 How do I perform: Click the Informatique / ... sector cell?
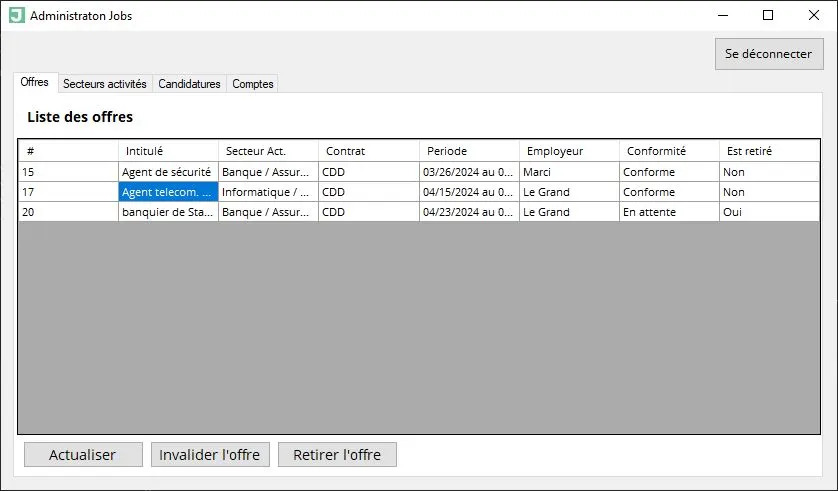[x=268, y=192]
